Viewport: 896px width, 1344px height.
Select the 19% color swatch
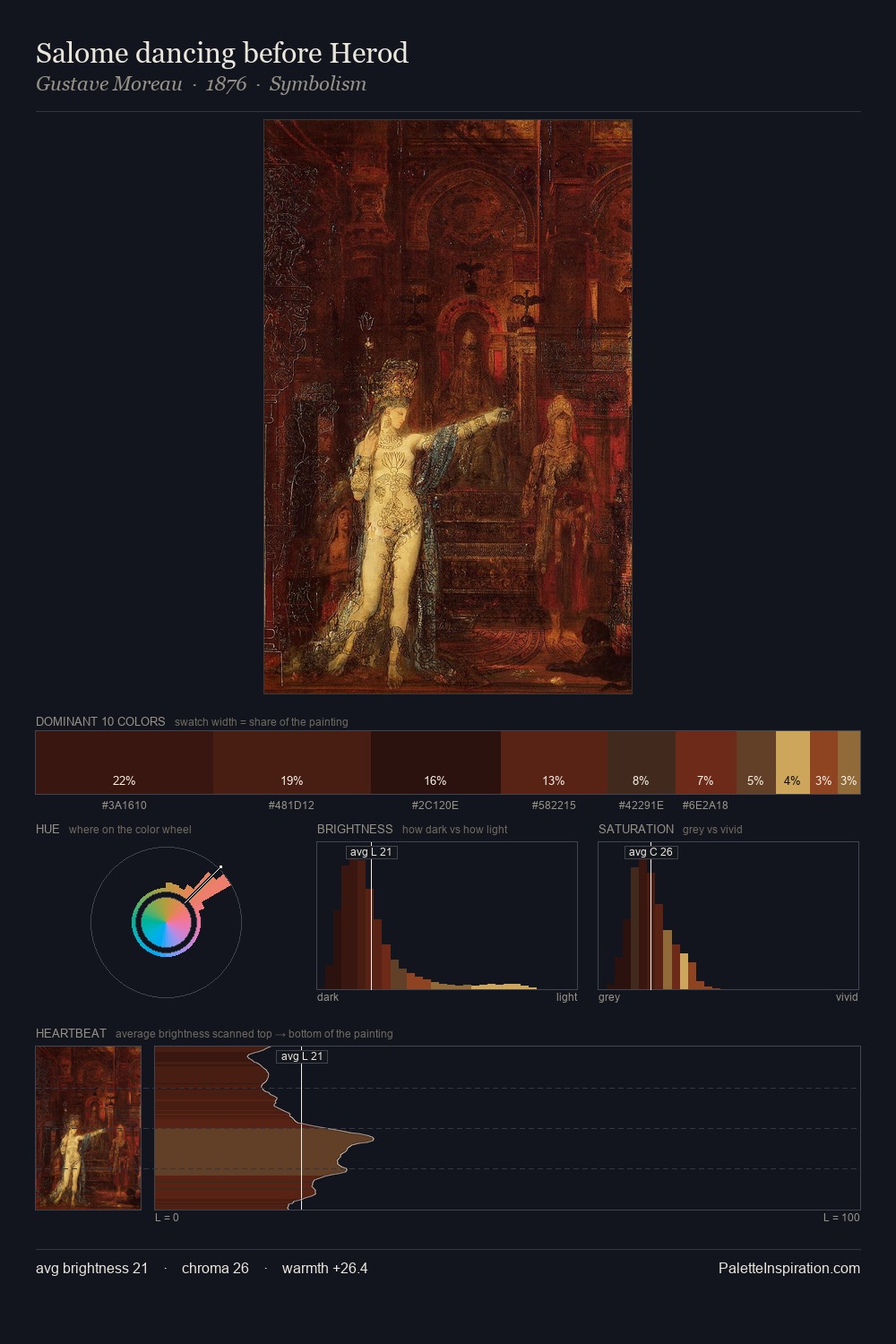pos(292,762)
